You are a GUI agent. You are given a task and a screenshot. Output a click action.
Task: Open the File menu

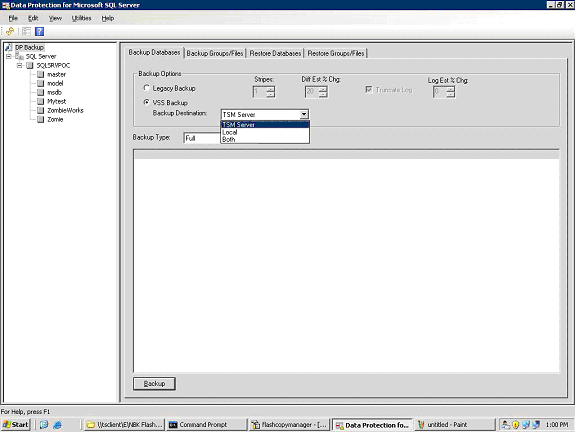[x=13, y=18]
